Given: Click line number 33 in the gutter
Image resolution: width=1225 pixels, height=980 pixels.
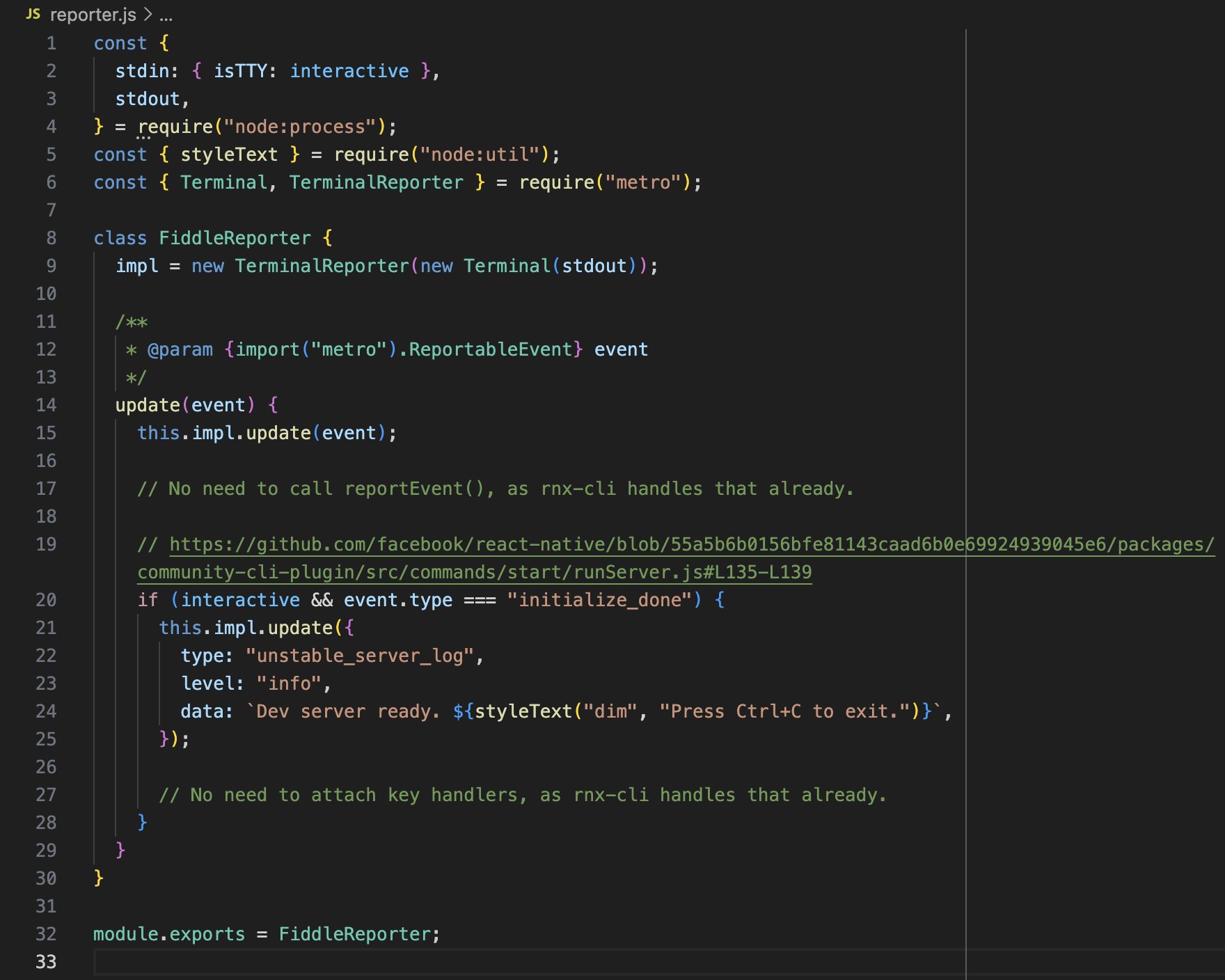Looking at the screenshot, I should pos(46,962).
